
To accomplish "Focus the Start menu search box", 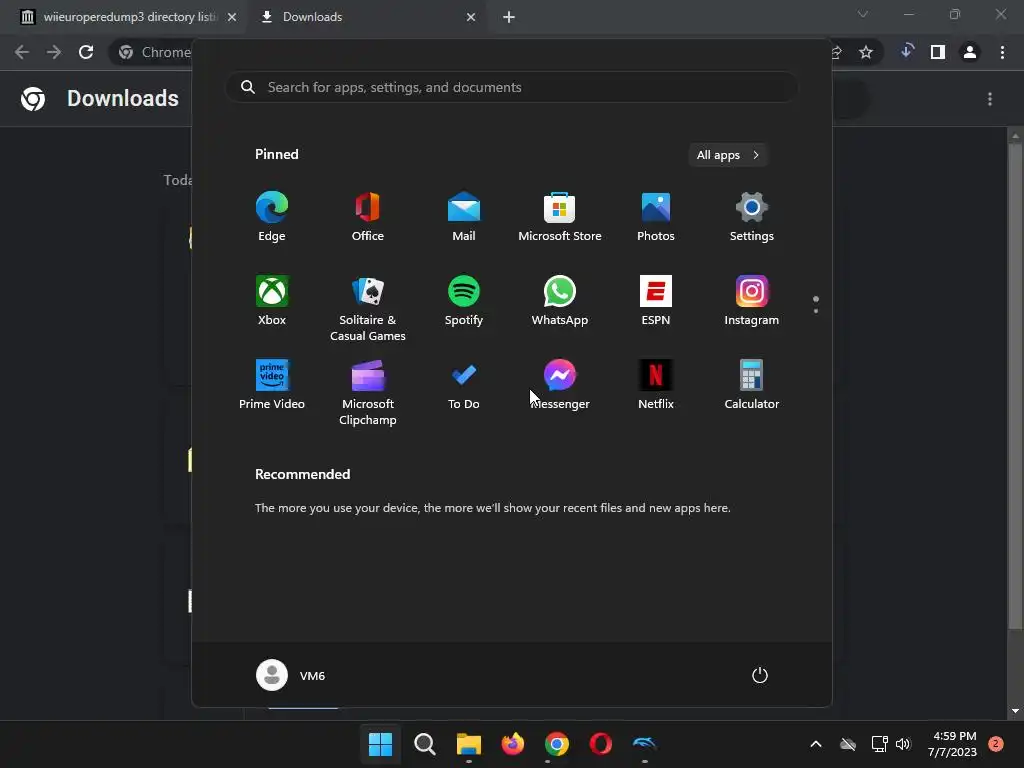I will [512, 87].
